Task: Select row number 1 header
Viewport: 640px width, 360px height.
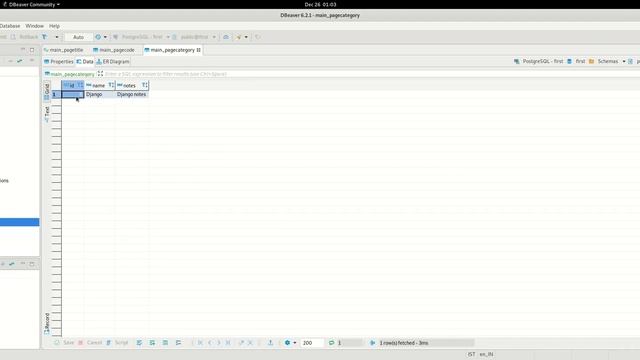Action: pyautogui.click(x=56, y=94)
